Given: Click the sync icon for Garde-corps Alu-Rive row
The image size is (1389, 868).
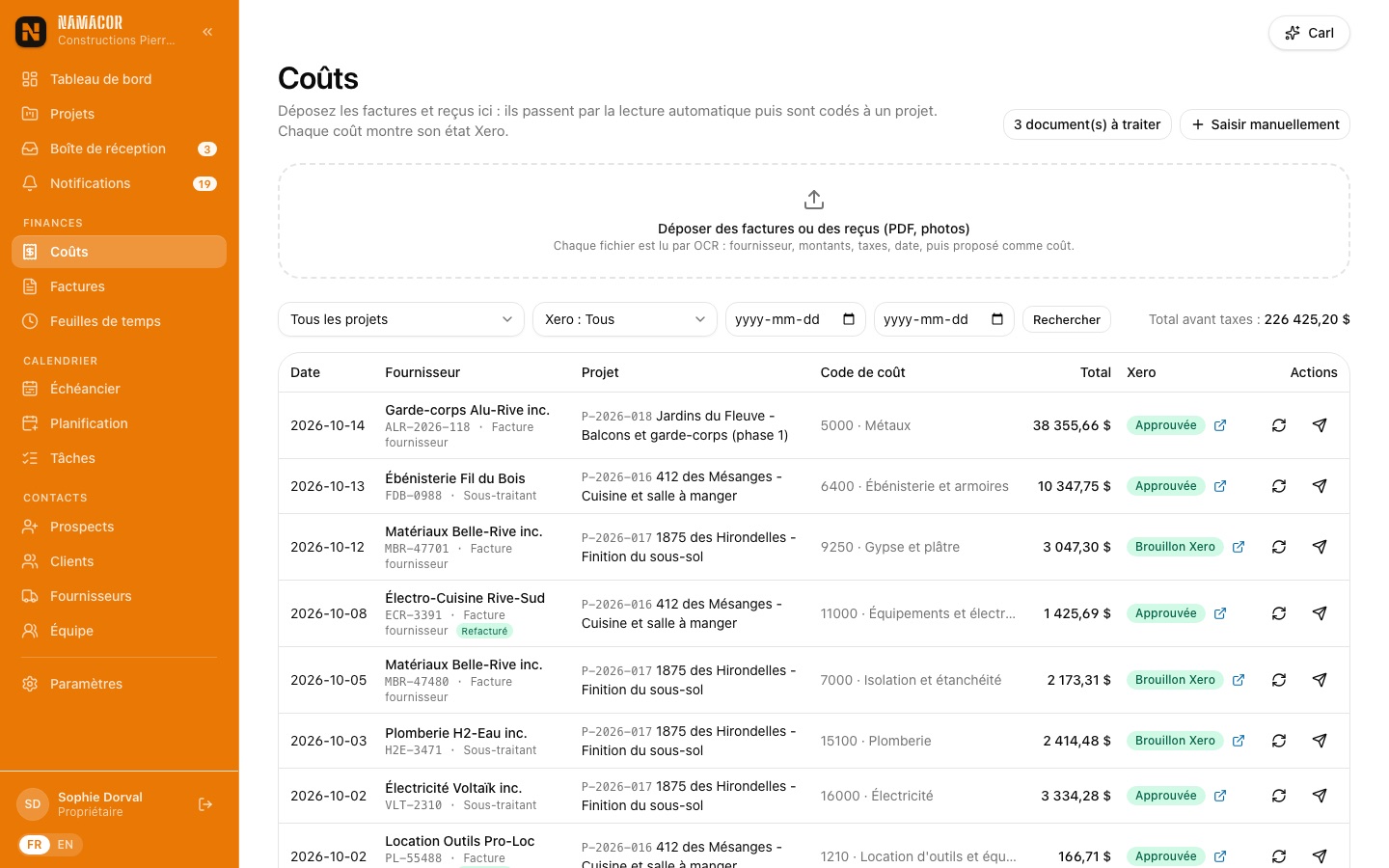Looking at the screenshot, I should 1279,425.
